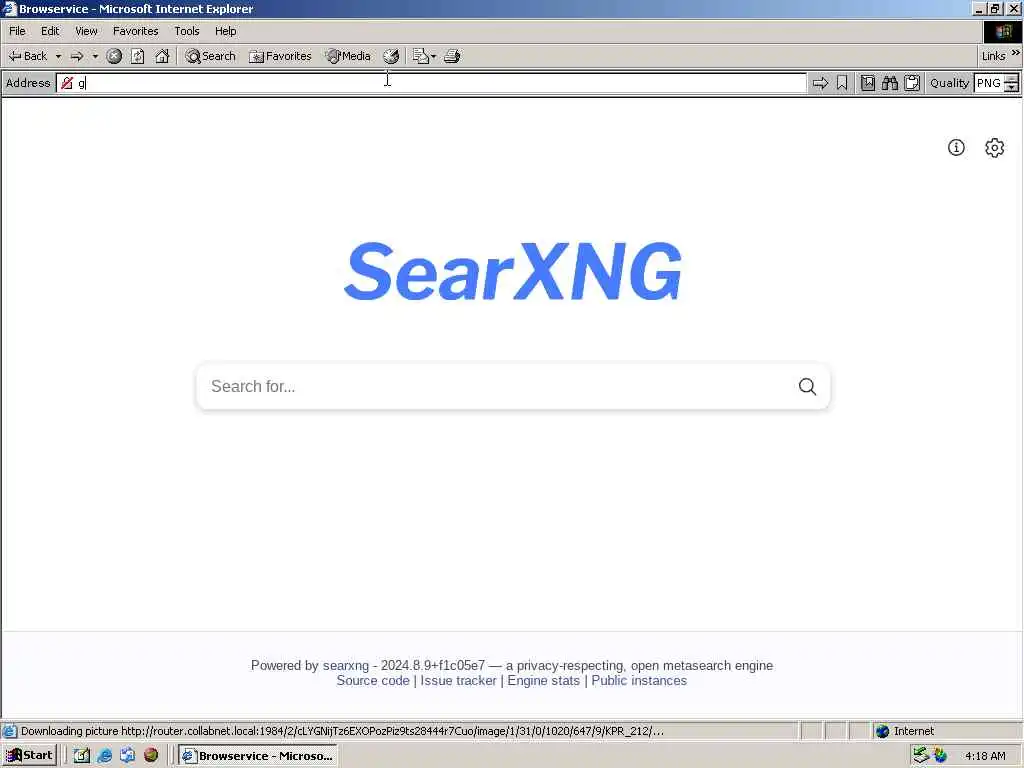
Task: Click the 4:18 AM taskbar clock
Action: [985, 756]
